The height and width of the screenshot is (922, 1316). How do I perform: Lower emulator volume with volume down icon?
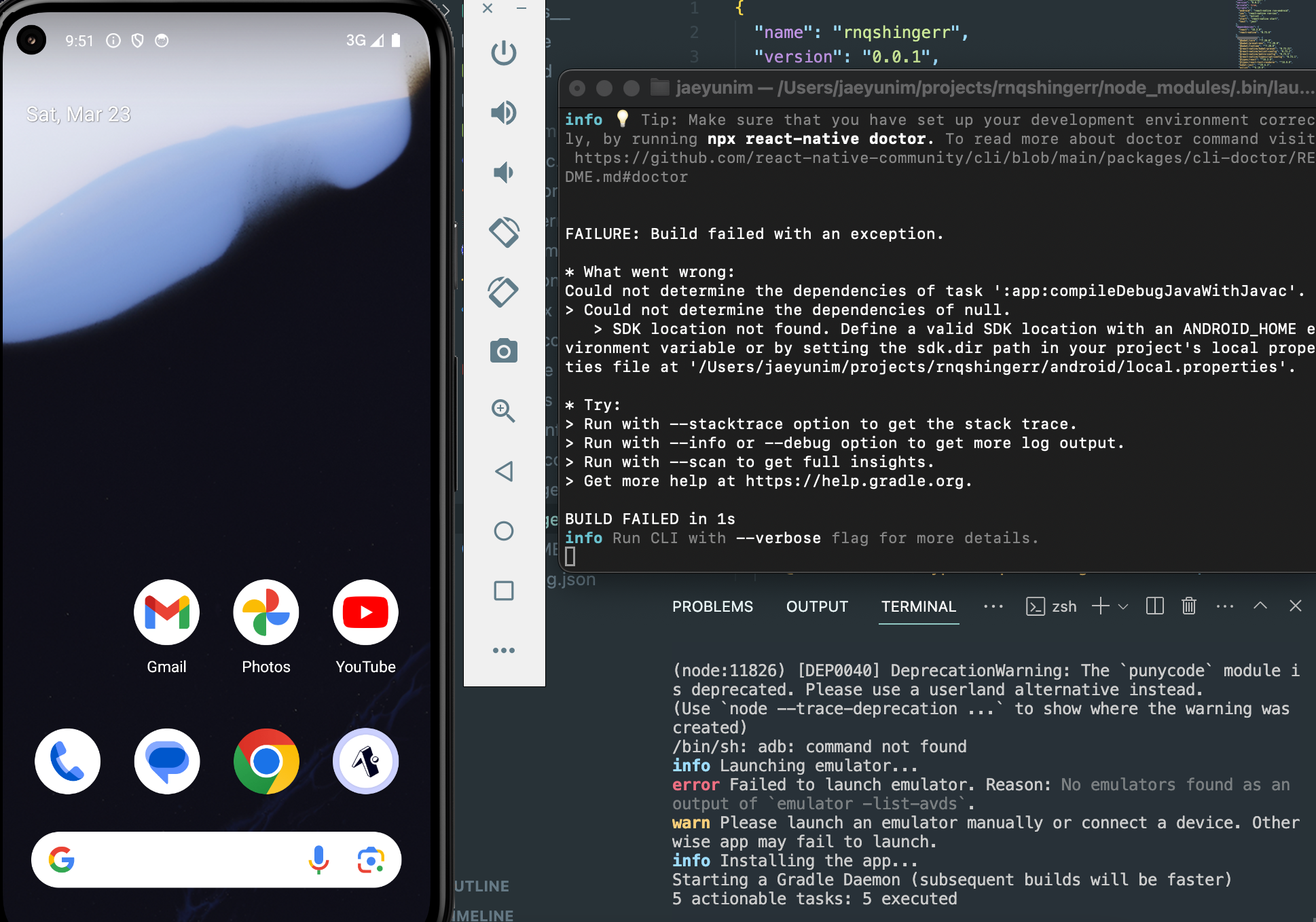(504, 172)
